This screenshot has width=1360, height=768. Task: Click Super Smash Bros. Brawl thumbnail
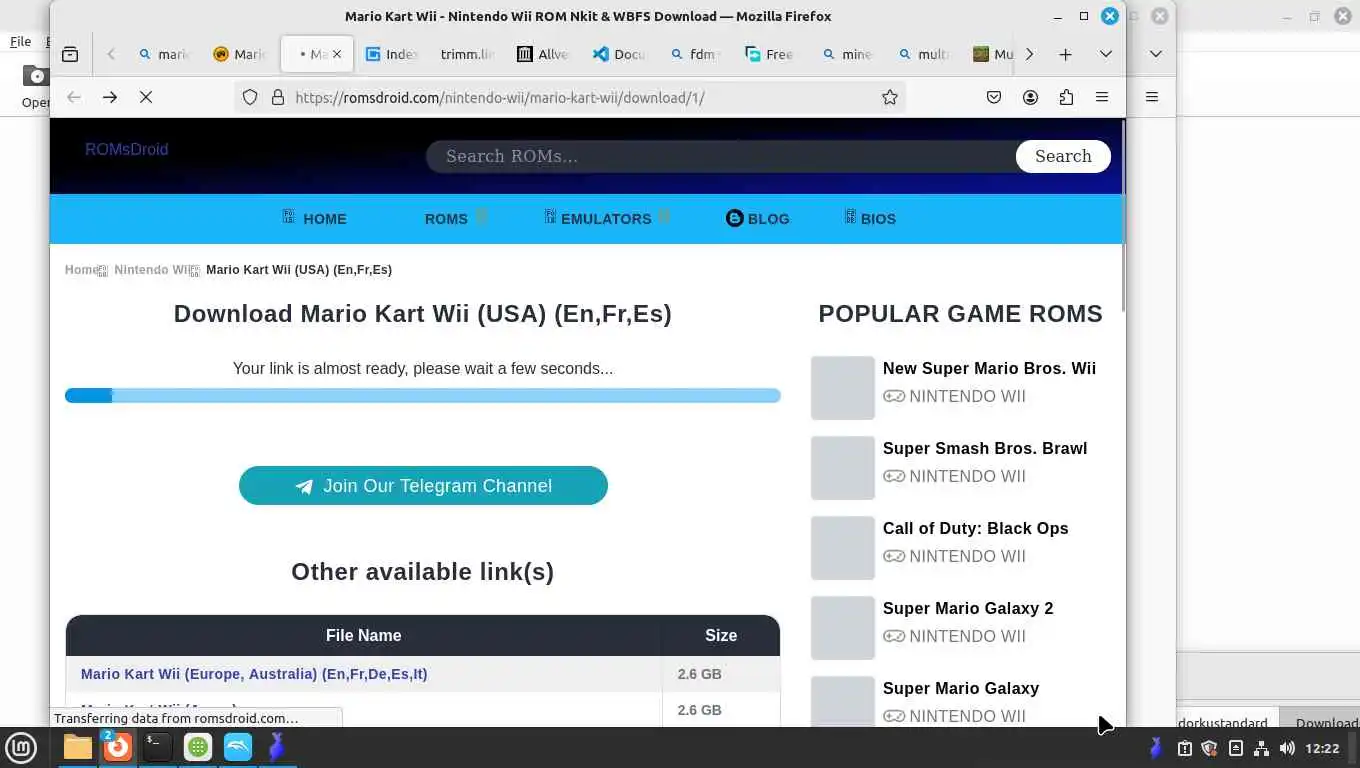point(843,468)
